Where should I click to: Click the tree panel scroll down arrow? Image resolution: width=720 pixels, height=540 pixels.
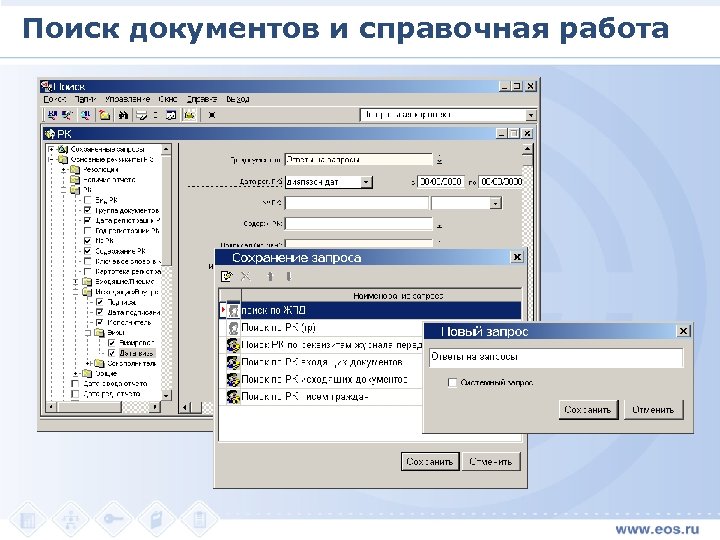pyautogui.click(x=166, y=395)
